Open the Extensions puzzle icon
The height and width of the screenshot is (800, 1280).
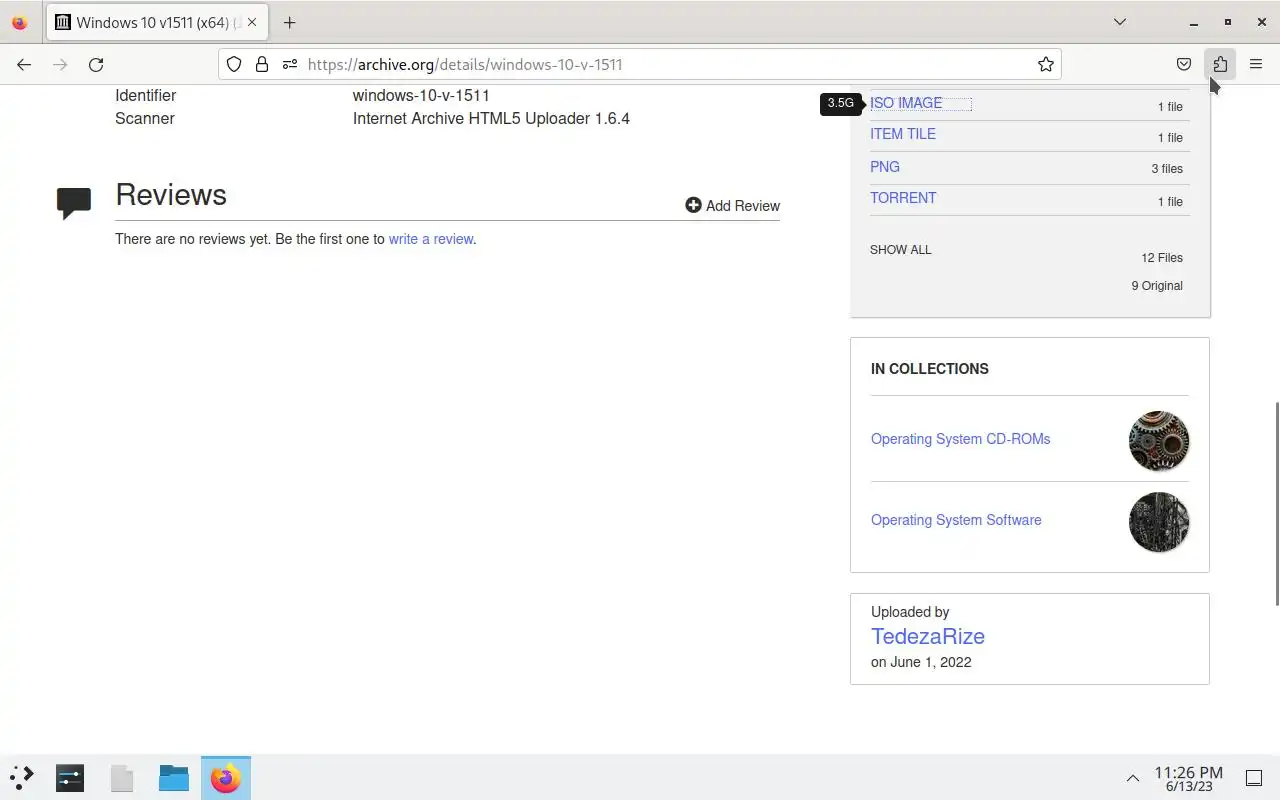pyautogui.click(x=1220, y=64)
